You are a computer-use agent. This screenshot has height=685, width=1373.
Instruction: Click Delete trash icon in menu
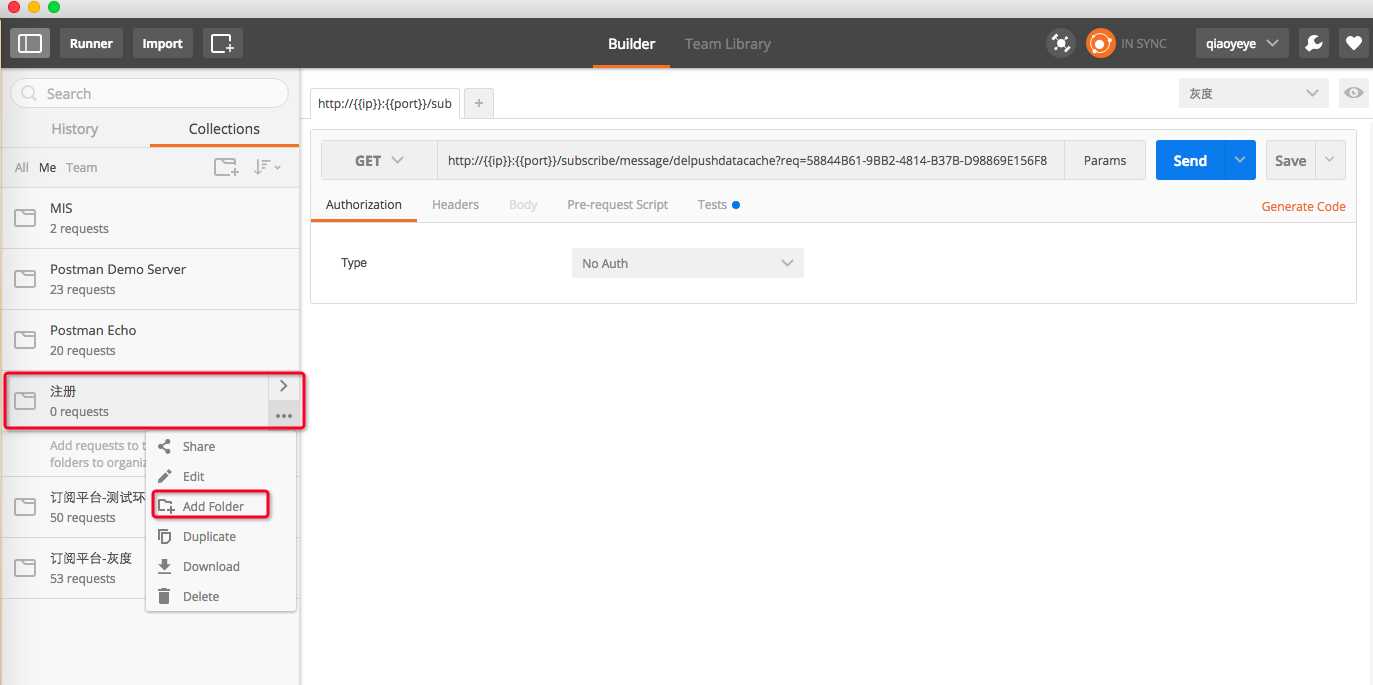165,596
